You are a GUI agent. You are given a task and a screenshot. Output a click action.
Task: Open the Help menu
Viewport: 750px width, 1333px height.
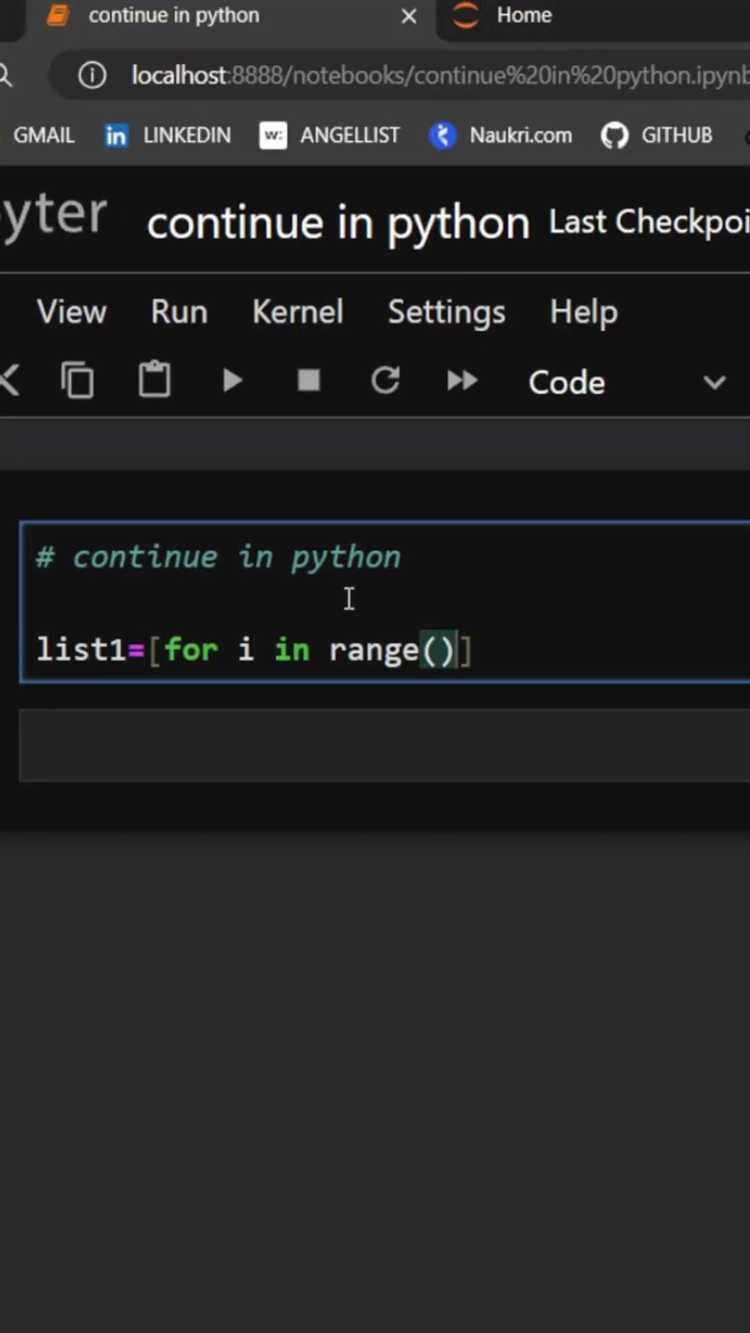pos(584,312)
